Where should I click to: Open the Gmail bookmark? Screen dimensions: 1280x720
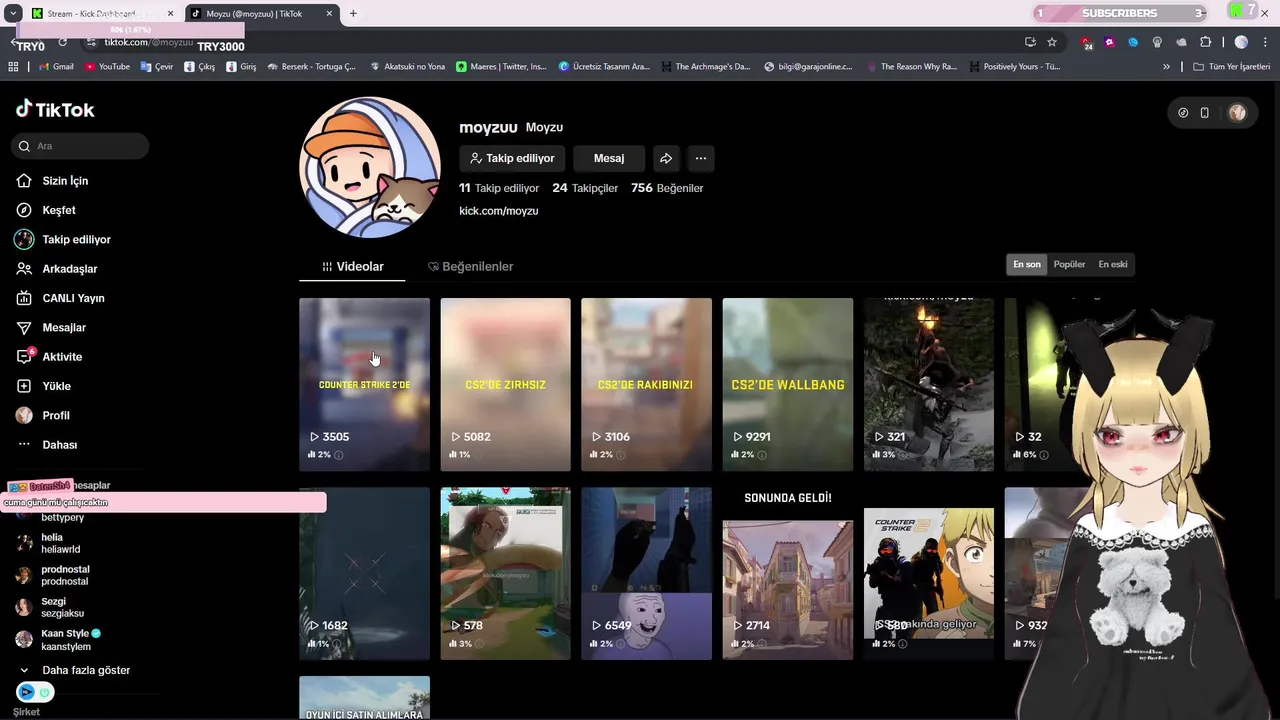coord(55,67)
